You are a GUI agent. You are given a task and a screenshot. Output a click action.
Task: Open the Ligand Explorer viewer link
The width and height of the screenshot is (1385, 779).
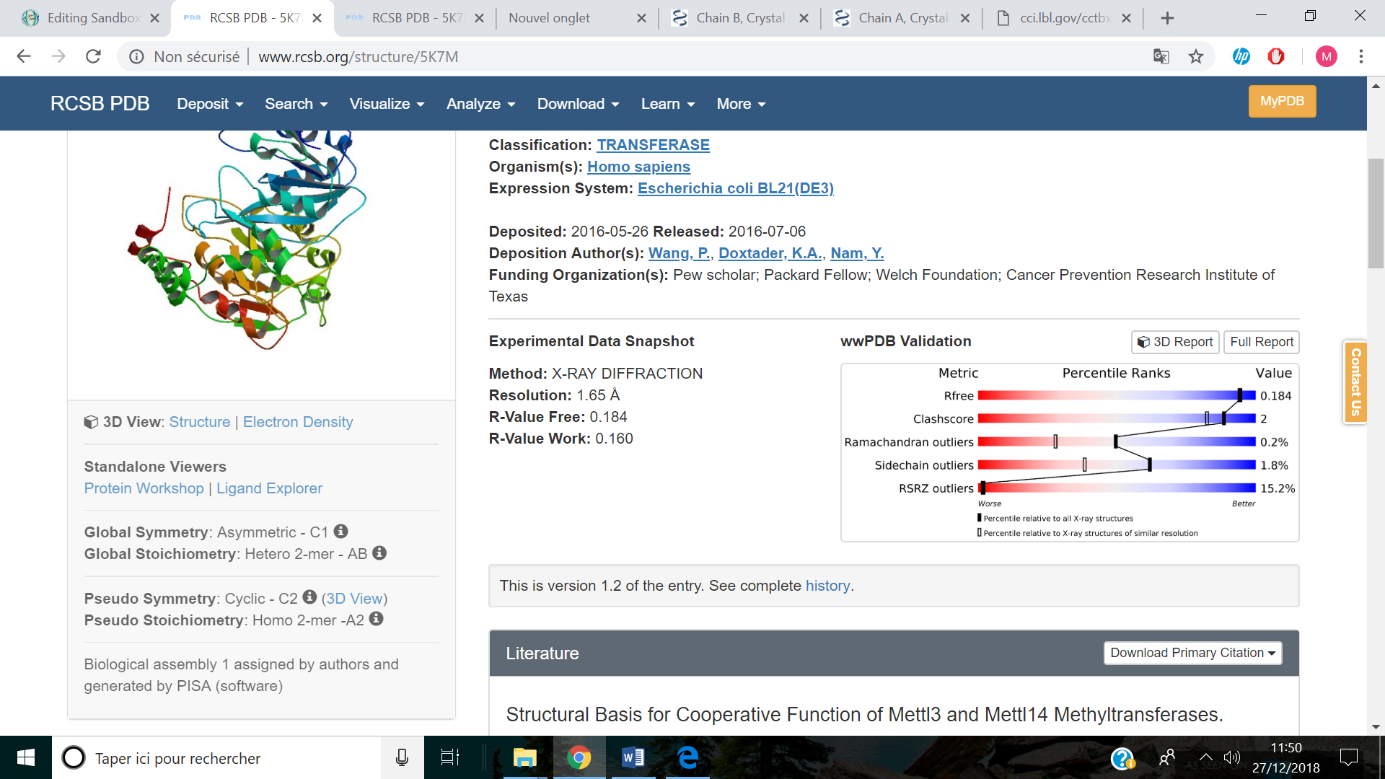(269, 488)
